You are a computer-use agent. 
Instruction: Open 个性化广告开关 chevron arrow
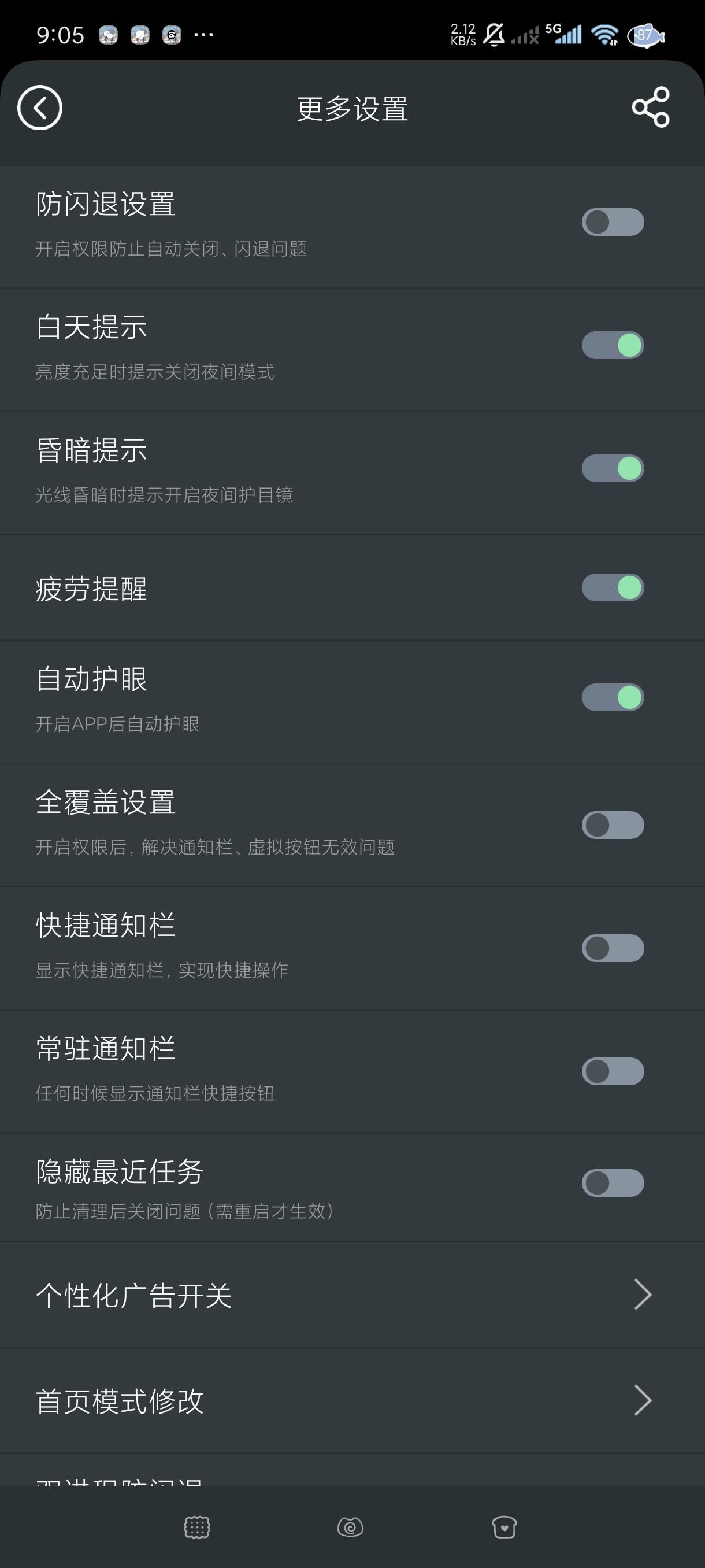643,1294
